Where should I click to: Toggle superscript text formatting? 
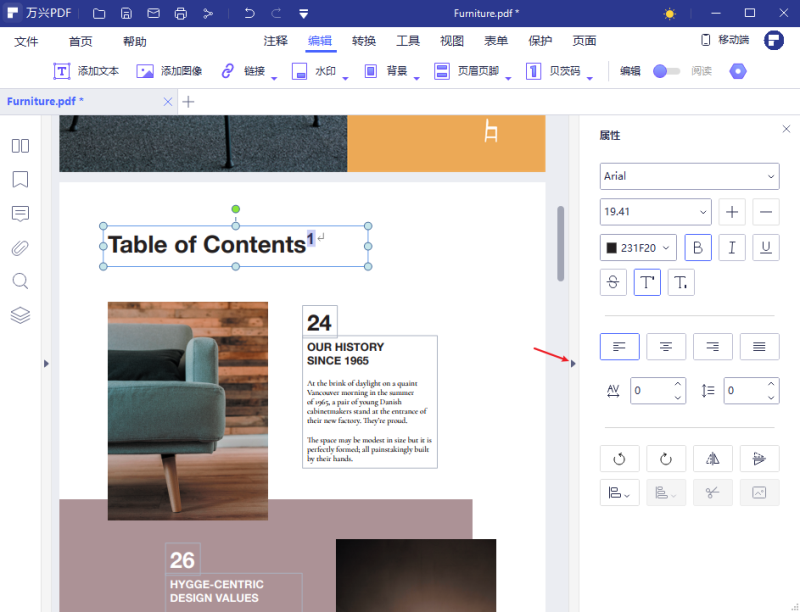click(x=647, y=283)
